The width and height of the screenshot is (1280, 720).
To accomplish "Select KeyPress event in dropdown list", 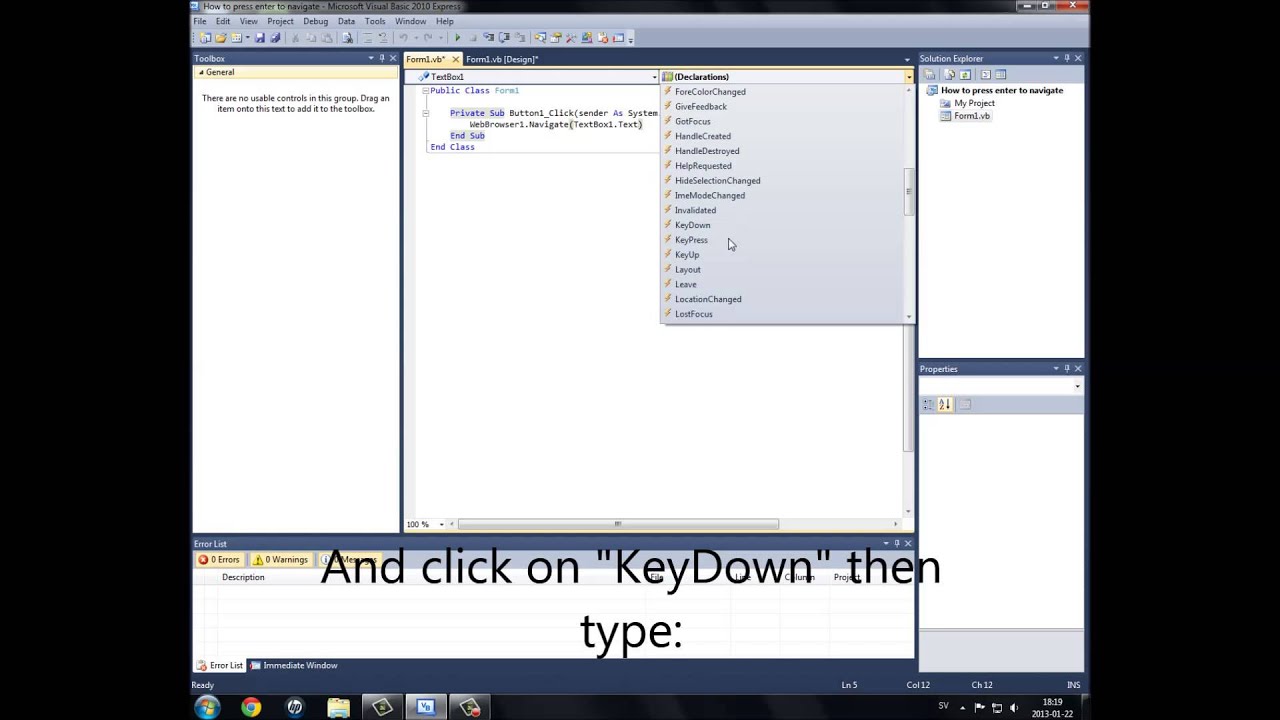I will click(690, 240).
